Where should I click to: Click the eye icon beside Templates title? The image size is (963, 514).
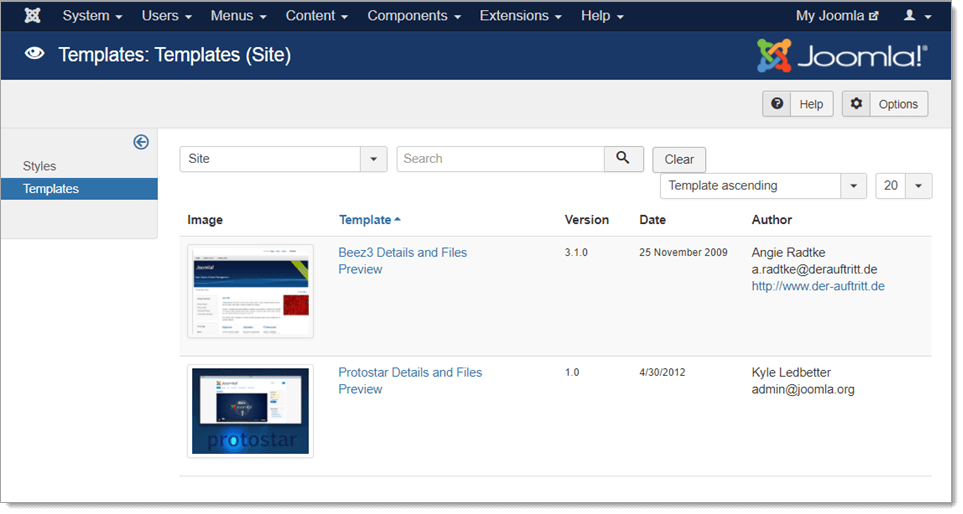coord(34,54)
